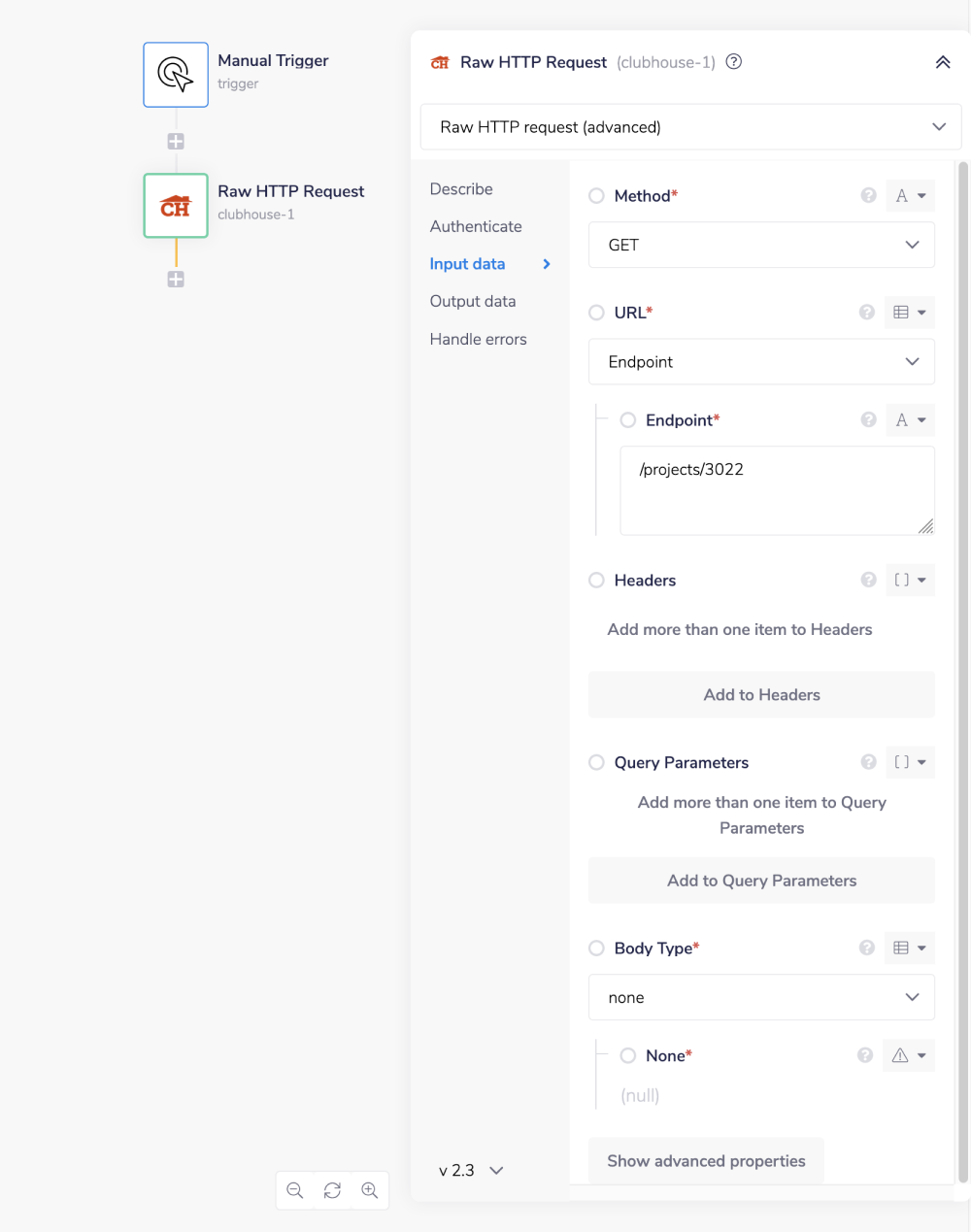Add step below Raw HTTP Request node

(x=176, y=280)
